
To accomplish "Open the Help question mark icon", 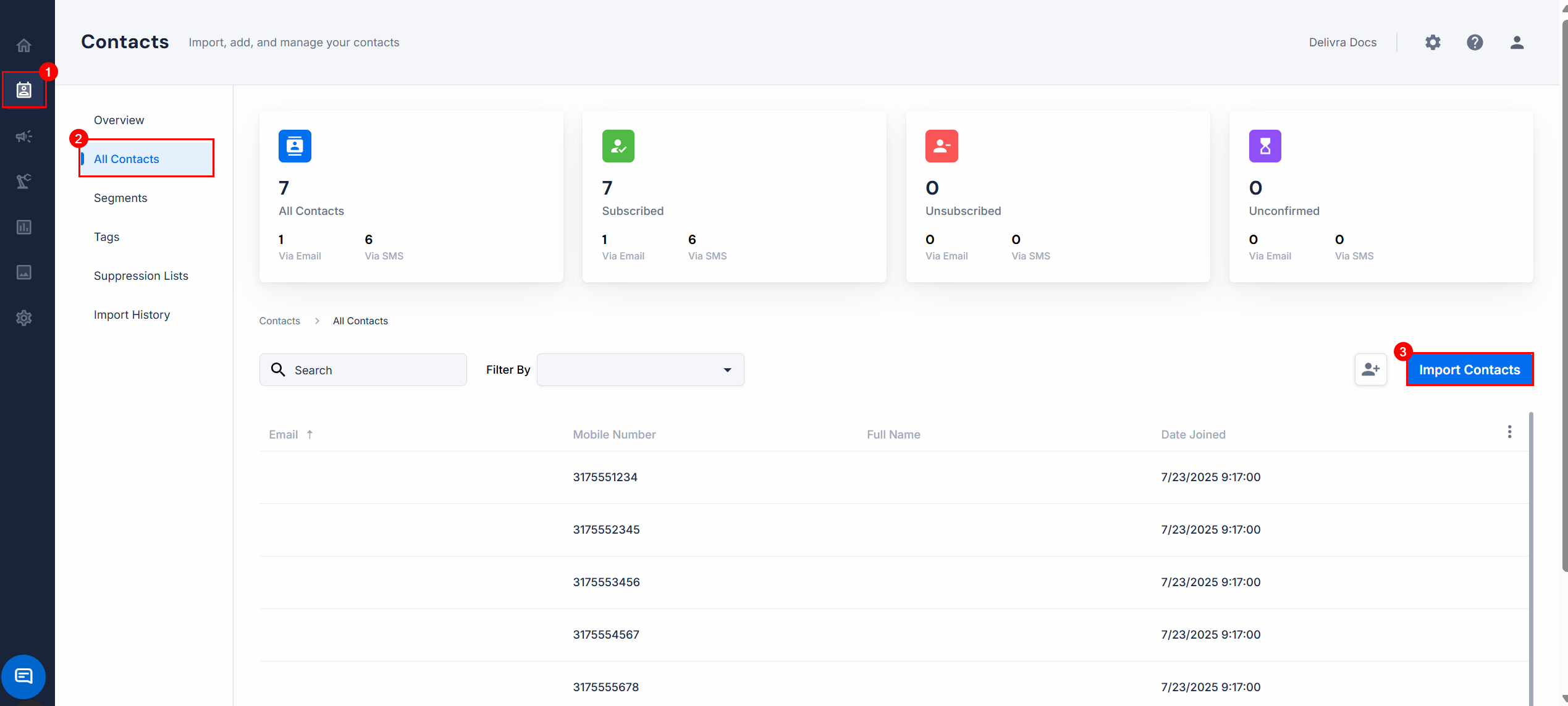I will tap(1475, 42).
